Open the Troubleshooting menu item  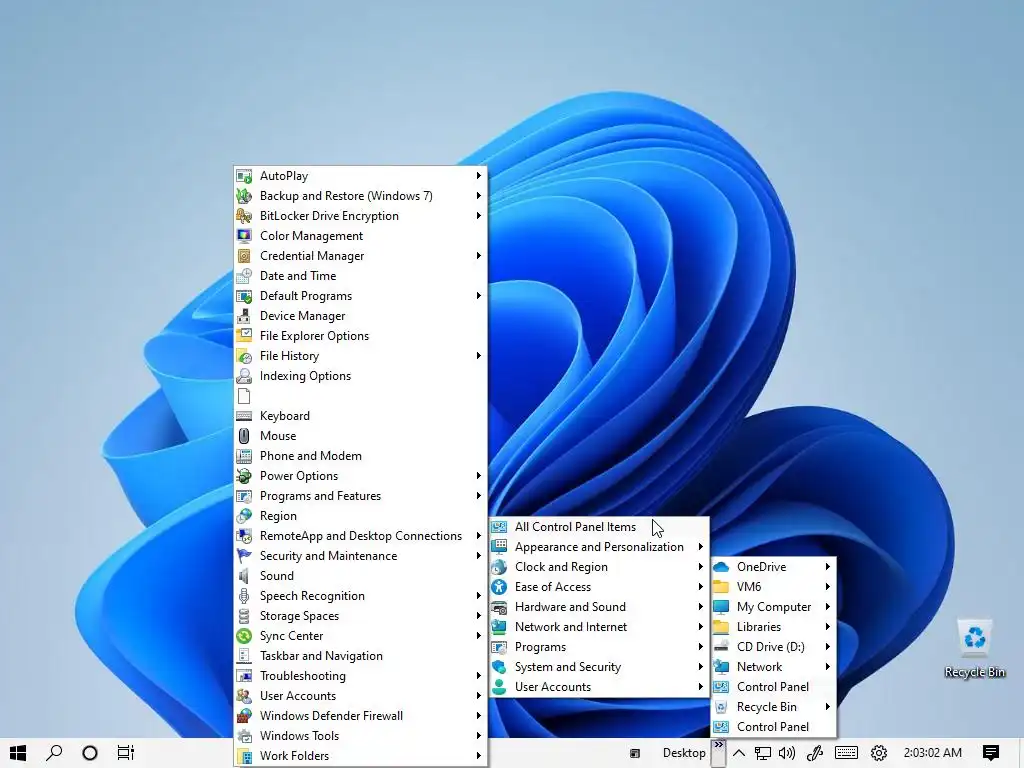360,676
